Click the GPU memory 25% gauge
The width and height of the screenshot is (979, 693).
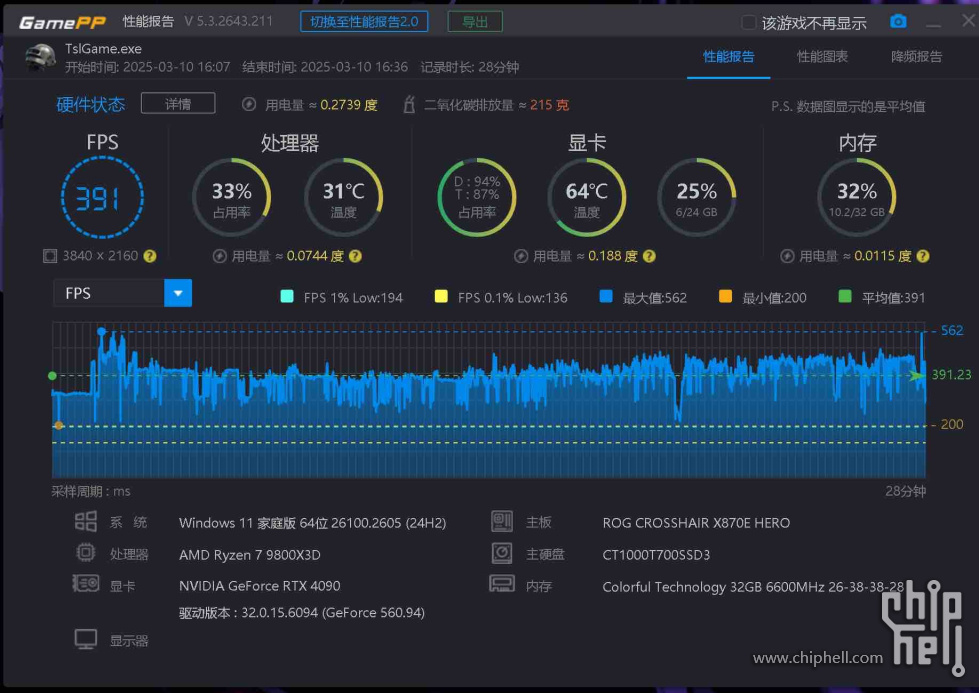(697, 197)
